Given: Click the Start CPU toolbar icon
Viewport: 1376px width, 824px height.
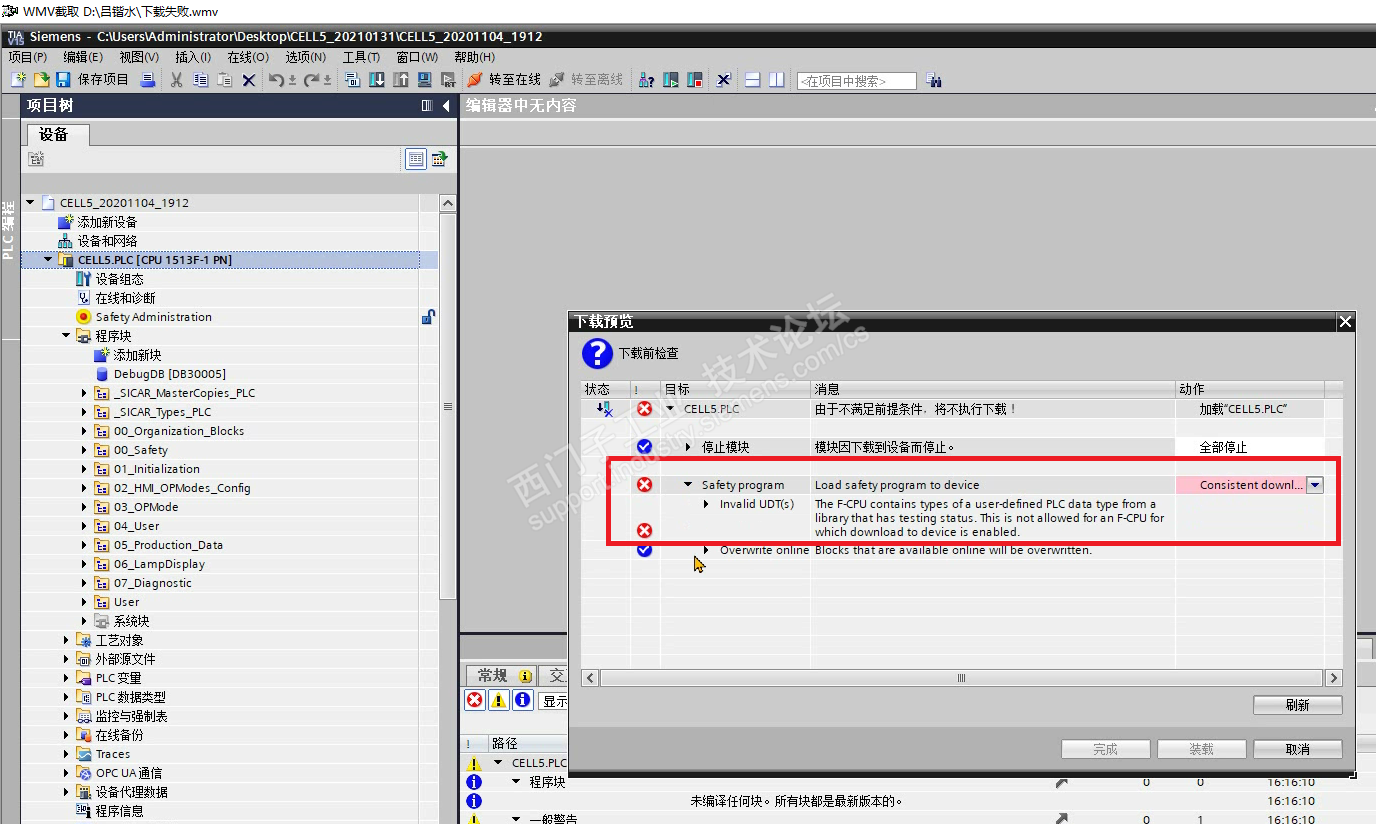Looking at the screenshot, I should [x=671, y=80].
